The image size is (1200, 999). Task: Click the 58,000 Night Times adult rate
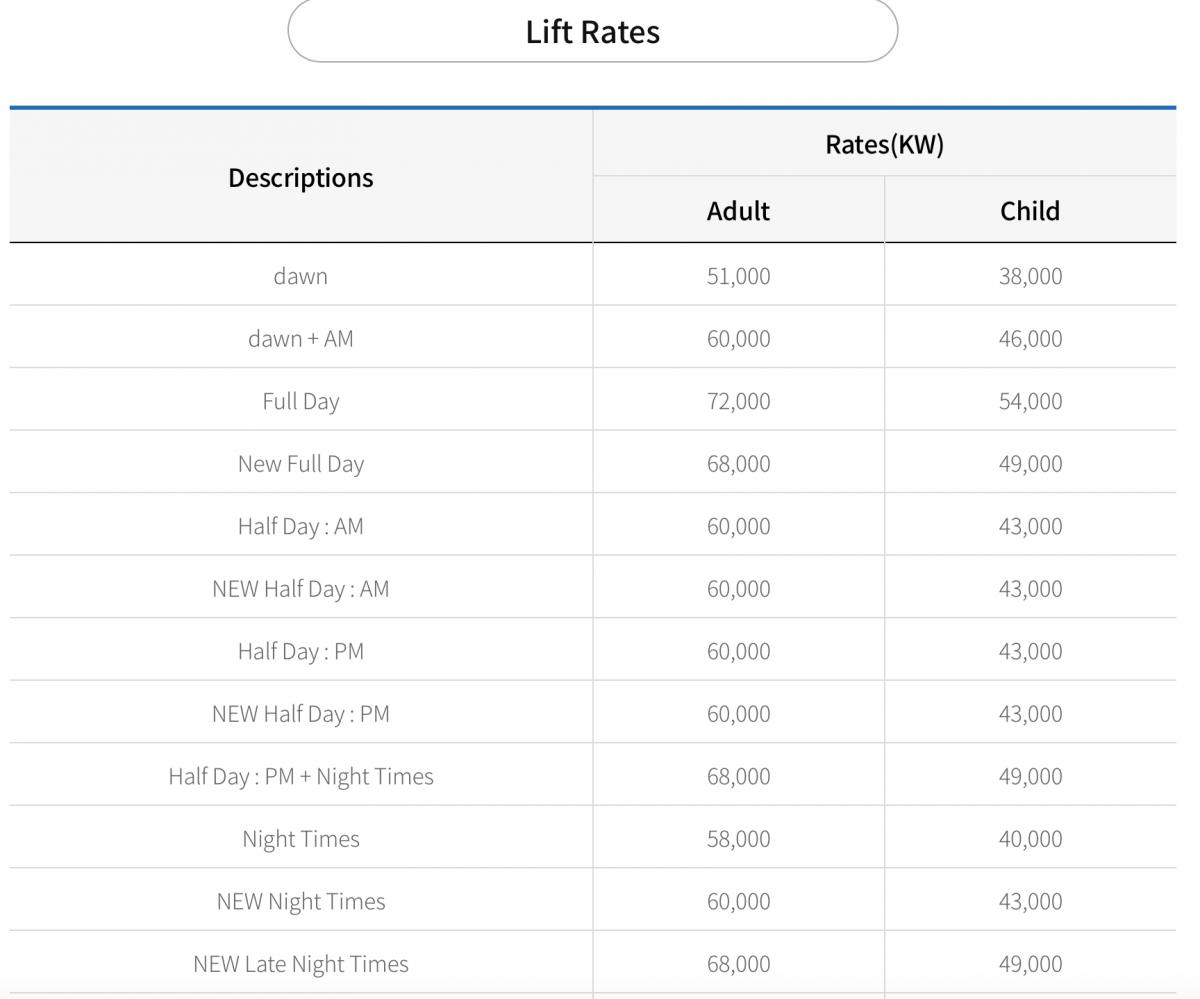click(x=738, y=839)
